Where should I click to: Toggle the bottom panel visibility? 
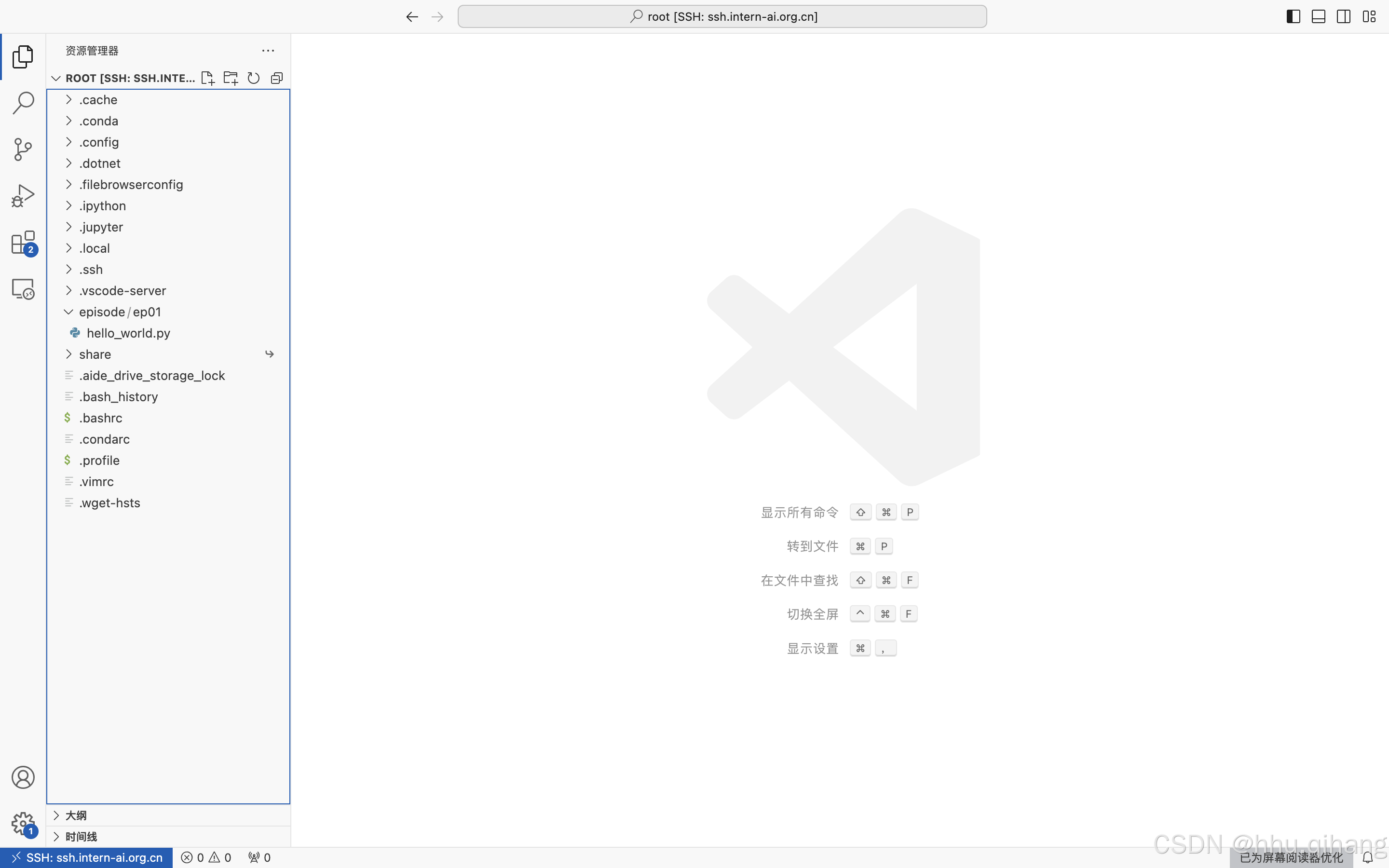[1319, 17]
